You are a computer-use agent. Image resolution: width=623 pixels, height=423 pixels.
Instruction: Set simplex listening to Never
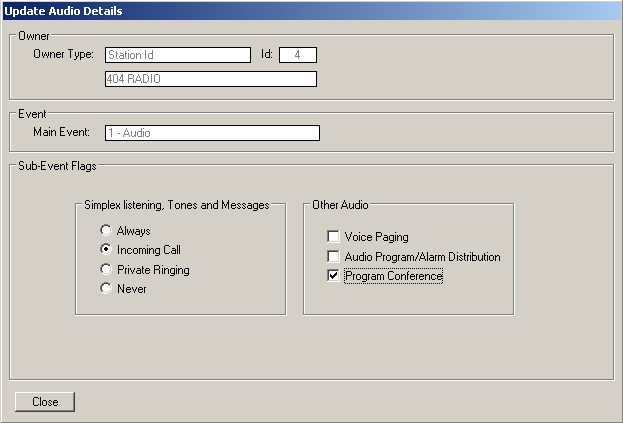[106, 289]
